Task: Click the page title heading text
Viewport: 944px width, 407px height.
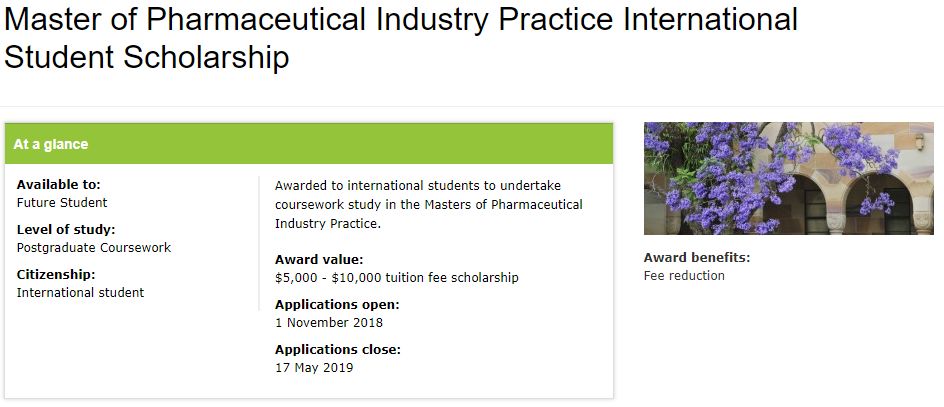Action: (x=400, y=38)
